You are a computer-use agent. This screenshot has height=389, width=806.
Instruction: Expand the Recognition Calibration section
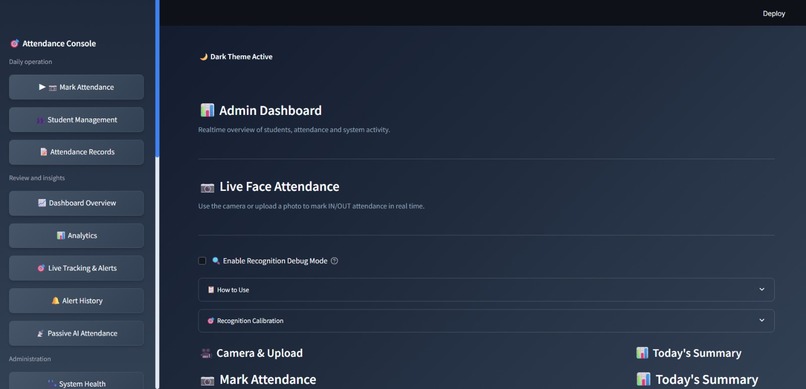click(x=486, y=321)
